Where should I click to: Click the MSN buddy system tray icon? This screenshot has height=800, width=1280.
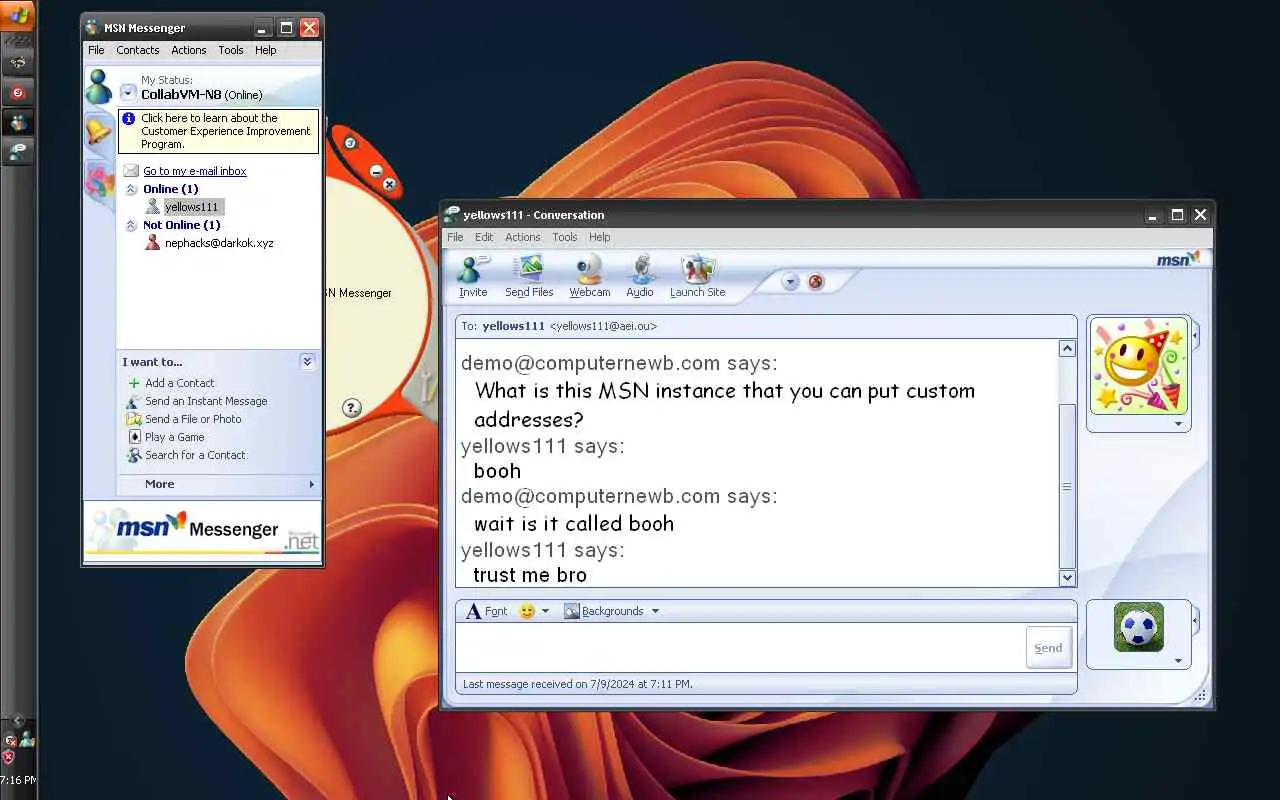click(26, 739)
